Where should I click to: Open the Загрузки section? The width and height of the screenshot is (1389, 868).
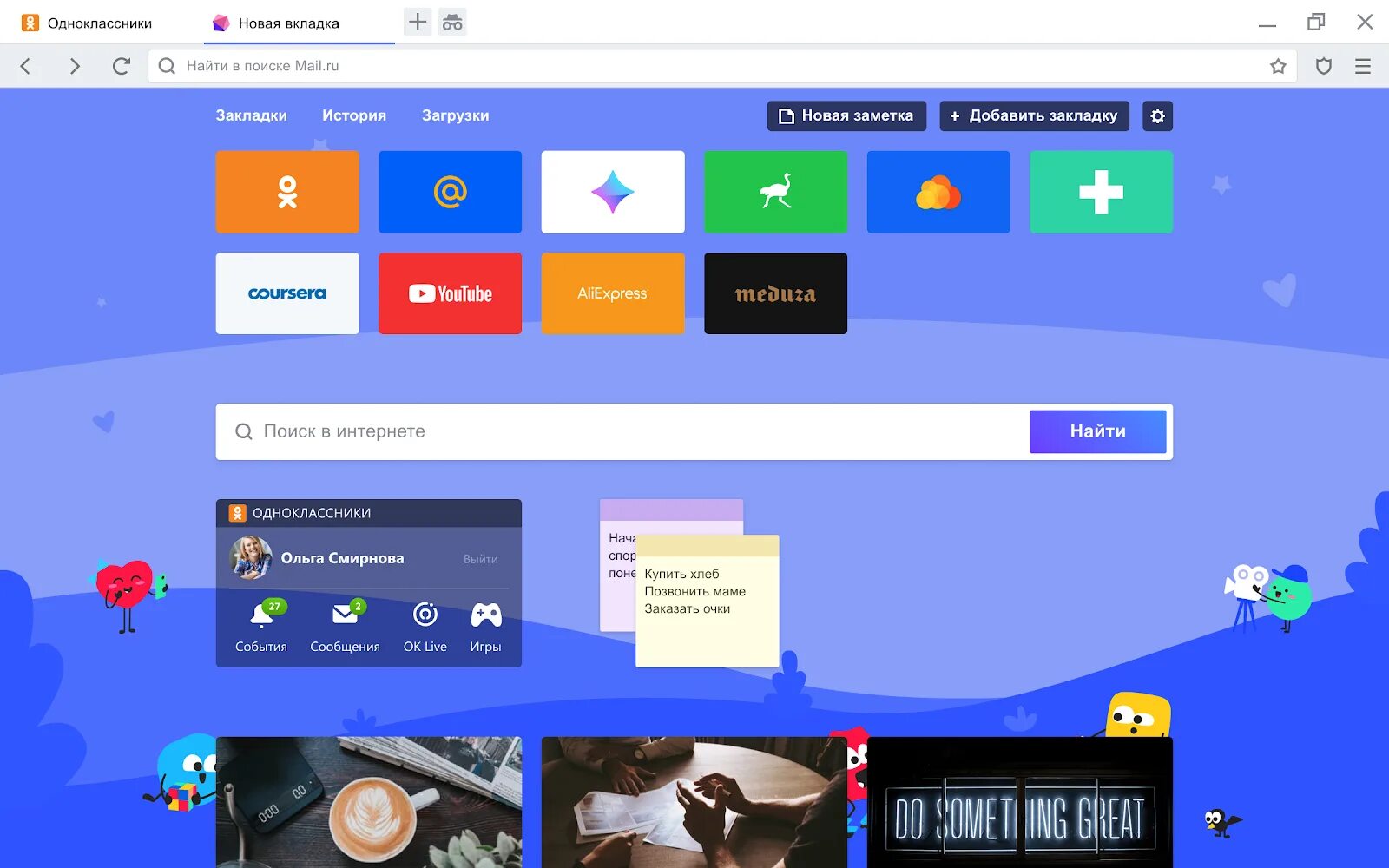point(456,115)
